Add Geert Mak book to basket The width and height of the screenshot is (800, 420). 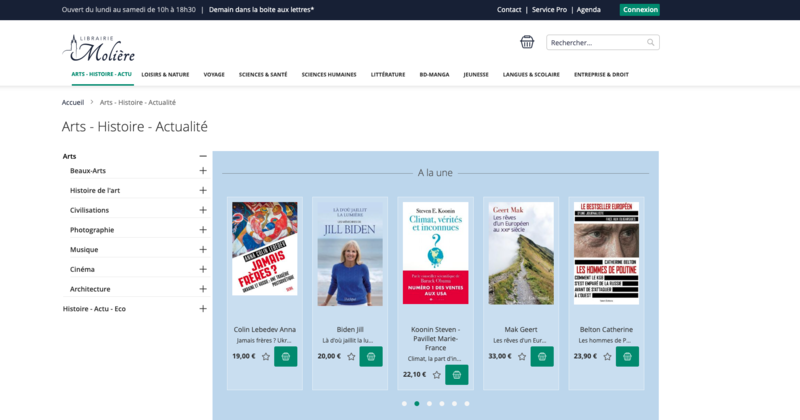[542, 356]
